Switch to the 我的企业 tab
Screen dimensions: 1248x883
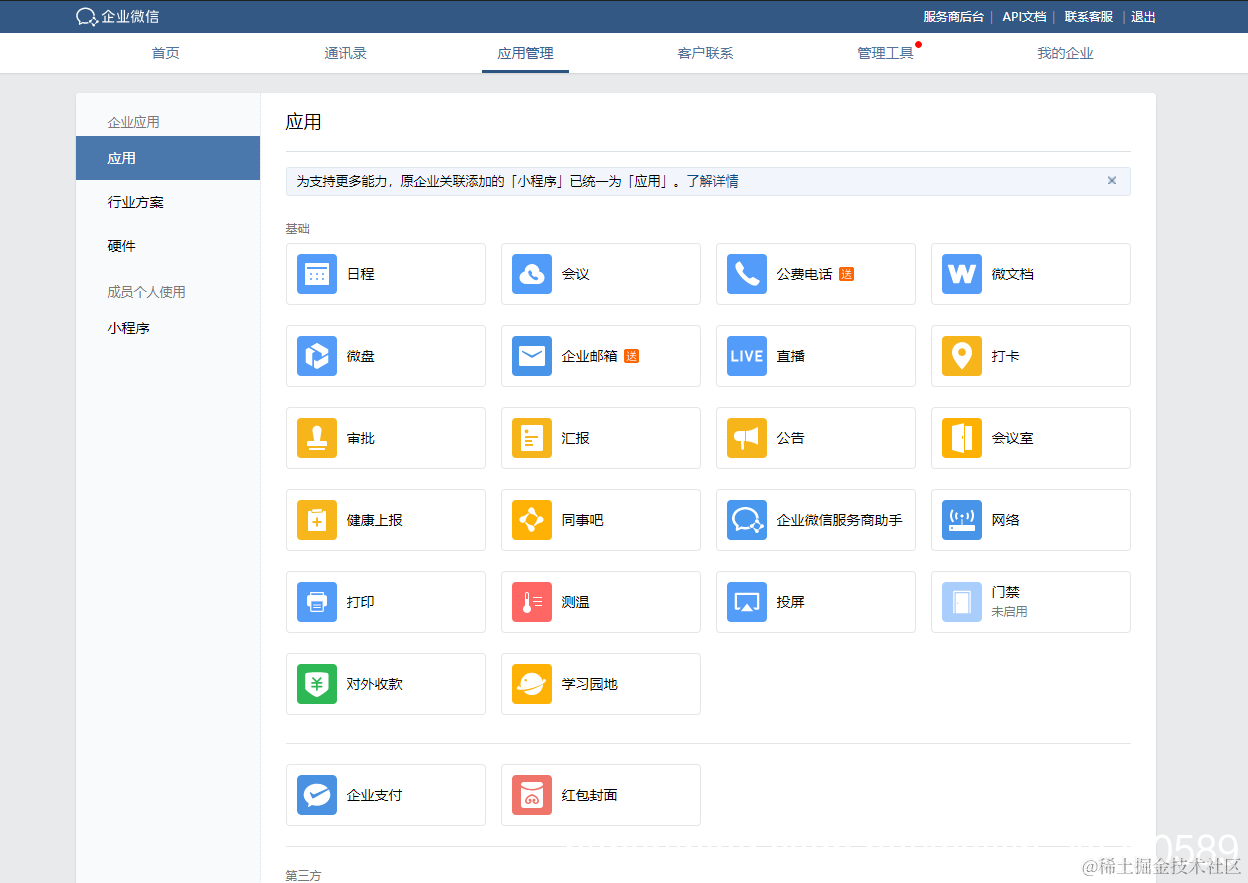pyautogui.click(x=1066, y=53)
